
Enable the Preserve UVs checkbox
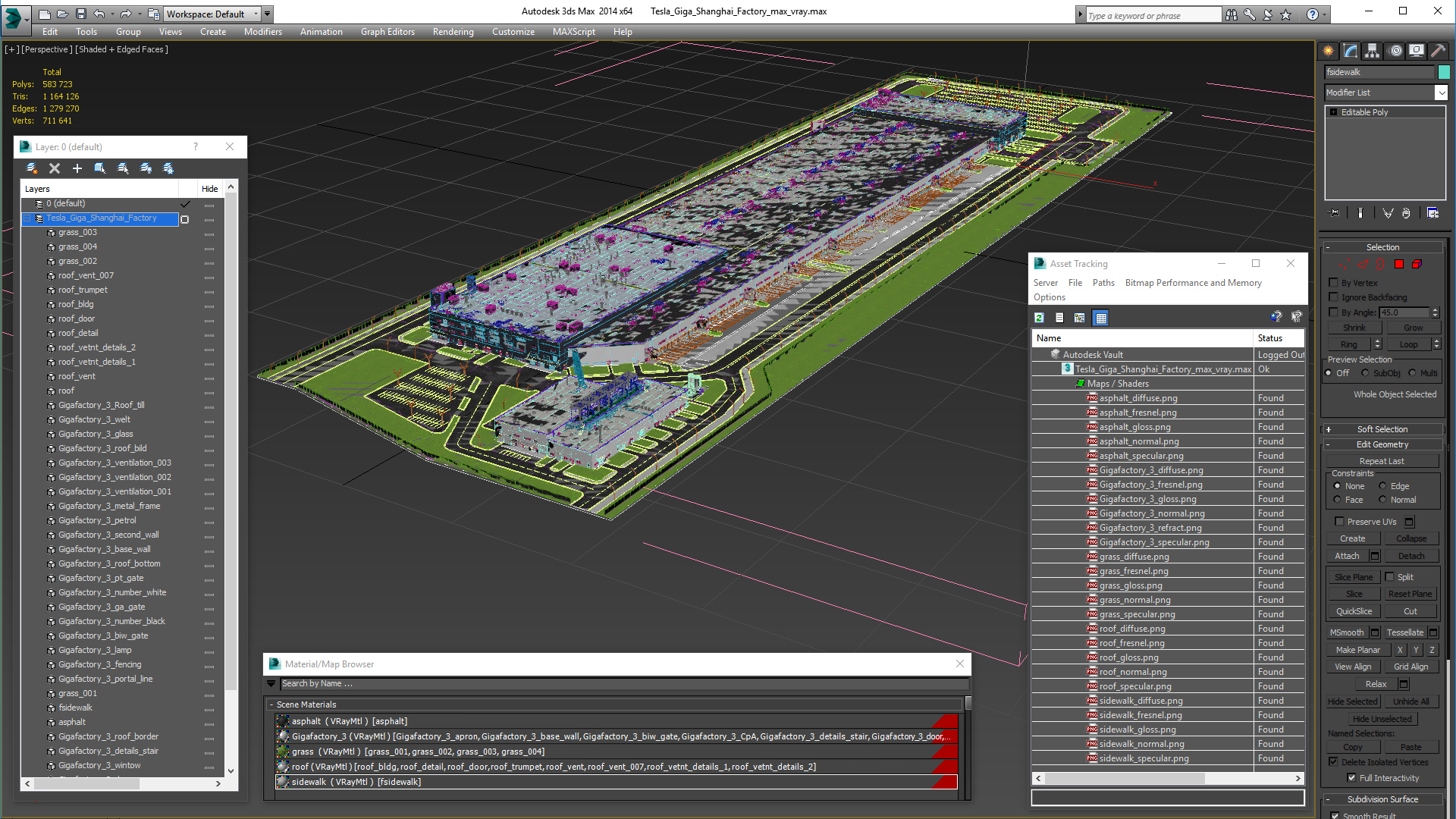point(1340,521)
